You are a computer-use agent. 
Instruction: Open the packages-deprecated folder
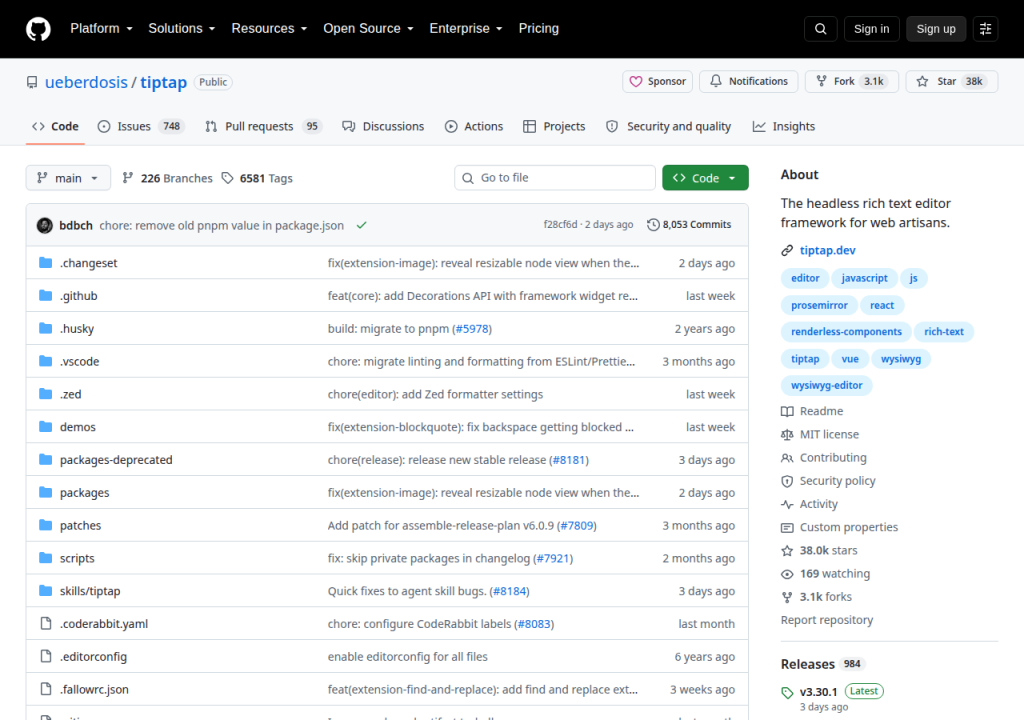[116, 460]
